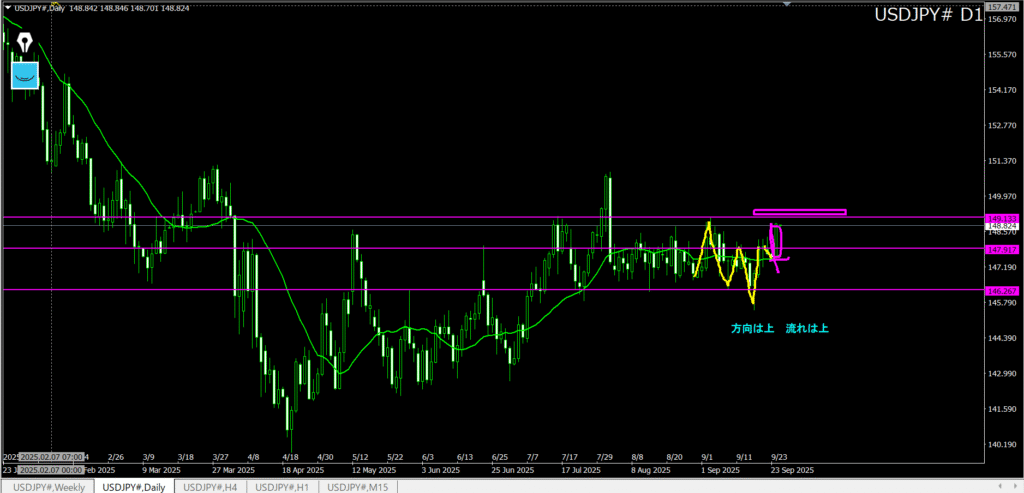Click the 146.267 magenta price label
The width and height of the screenshot is (1024, 493).
tap(1002, 290)
